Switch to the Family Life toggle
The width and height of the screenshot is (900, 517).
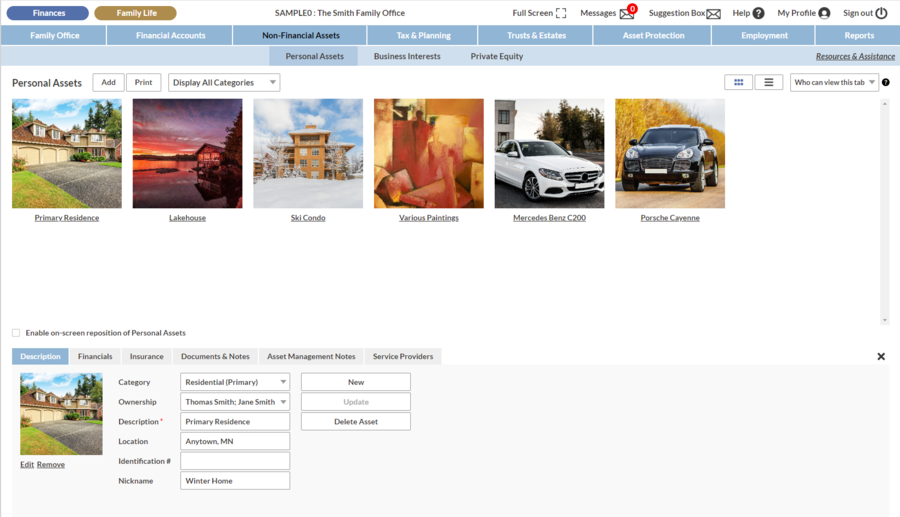point(135,13)
